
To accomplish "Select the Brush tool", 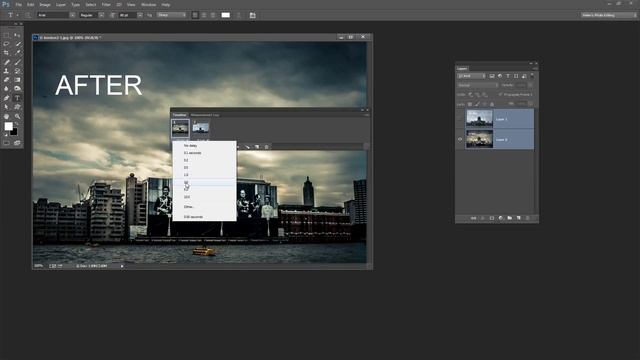I will [x=17, y=62].
